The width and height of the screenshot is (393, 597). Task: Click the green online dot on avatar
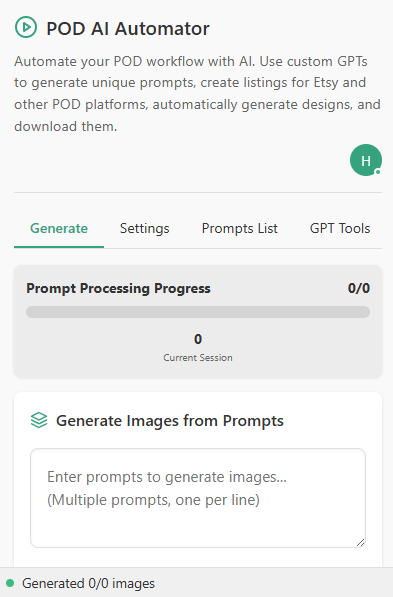click(x=378, y=172)
